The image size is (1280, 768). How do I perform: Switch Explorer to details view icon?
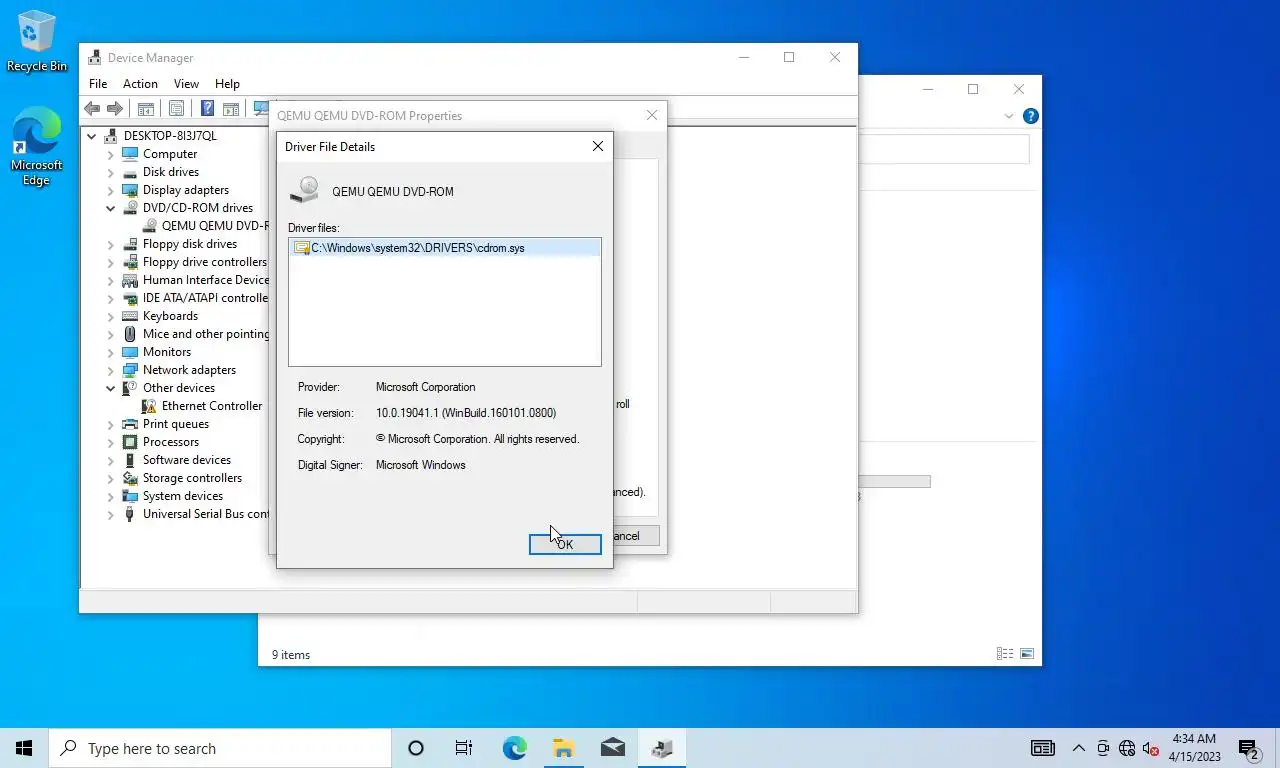tap(1005, 654)
